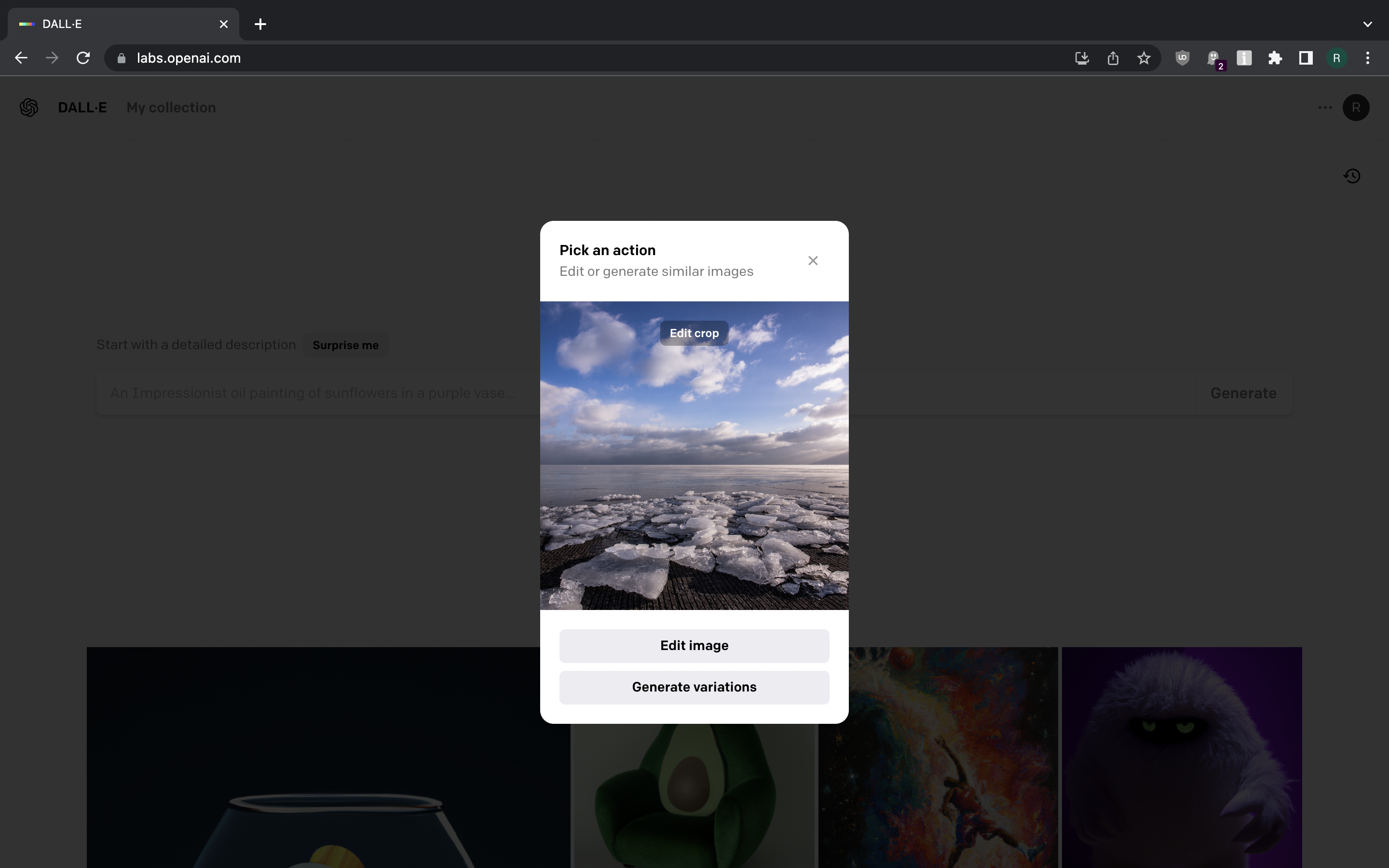Click the install app icon in address bar

click(x=1082, y=58)
